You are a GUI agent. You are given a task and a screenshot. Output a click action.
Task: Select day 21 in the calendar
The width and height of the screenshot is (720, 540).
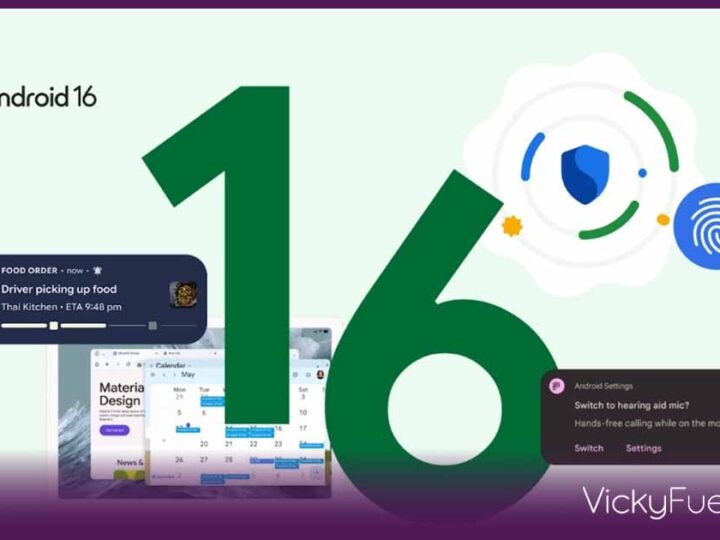tap(229, 444)
